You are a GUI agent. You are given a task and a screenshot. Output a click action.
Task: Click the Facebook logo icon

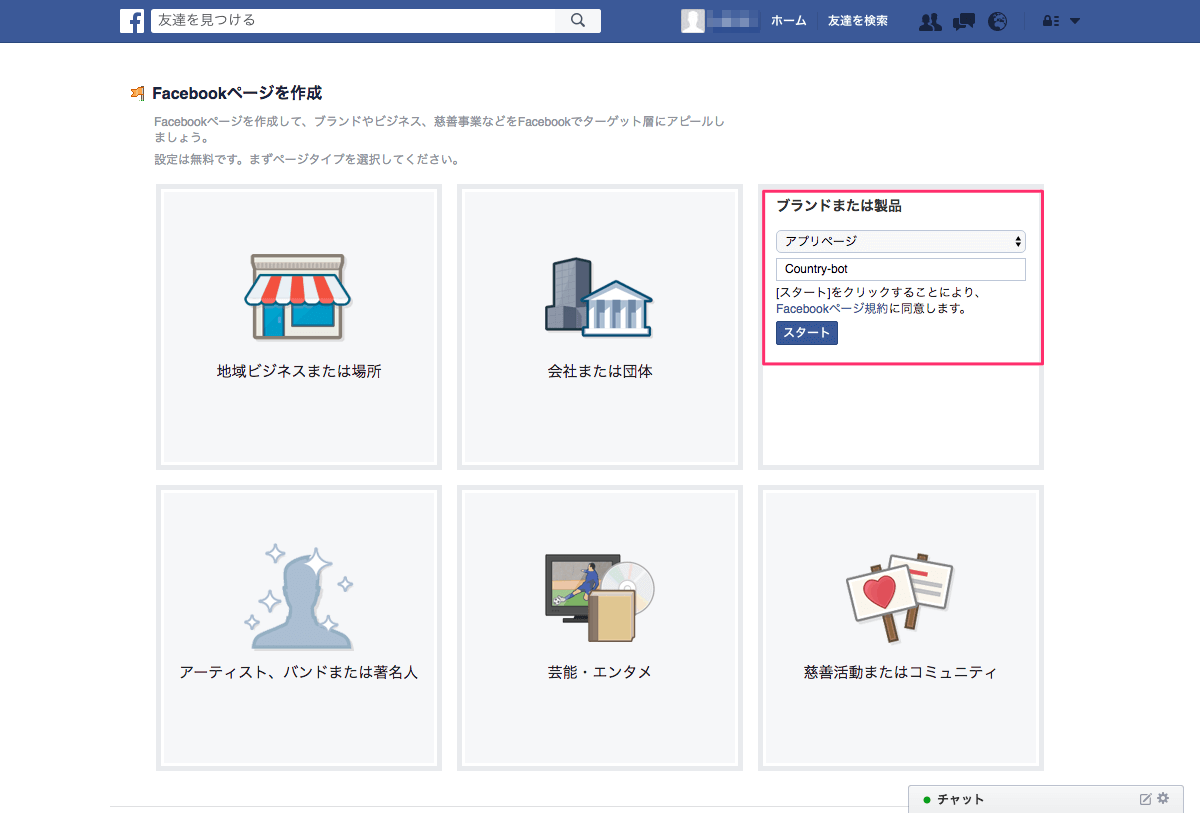pyautogui.click(x=131, y=21)
